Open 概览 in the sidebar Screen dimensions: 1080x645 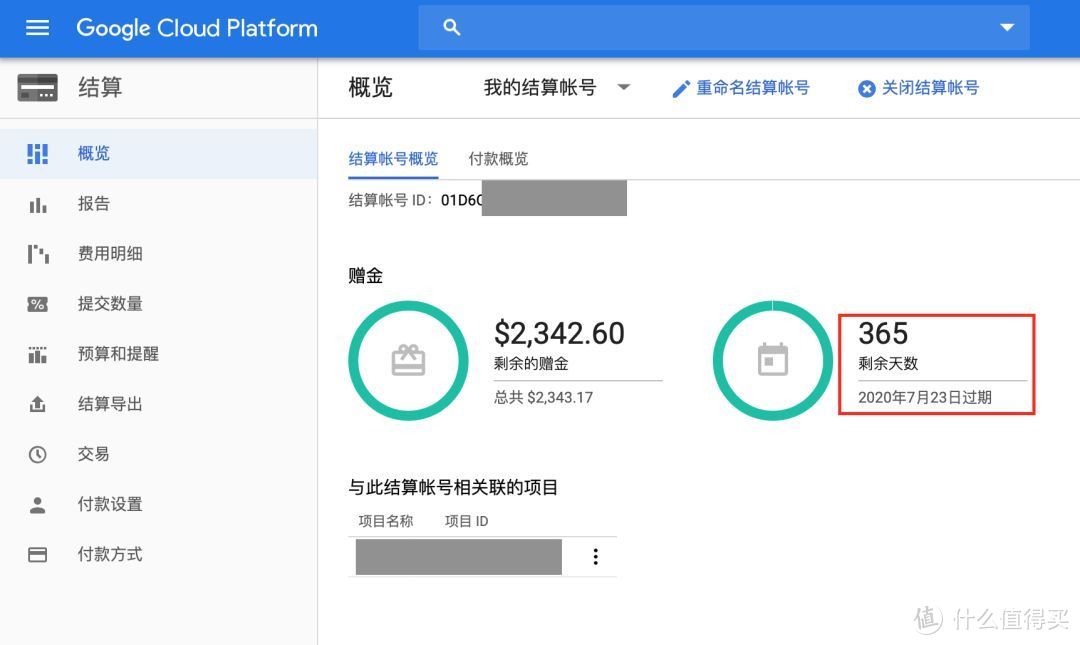tap(158, 154)
